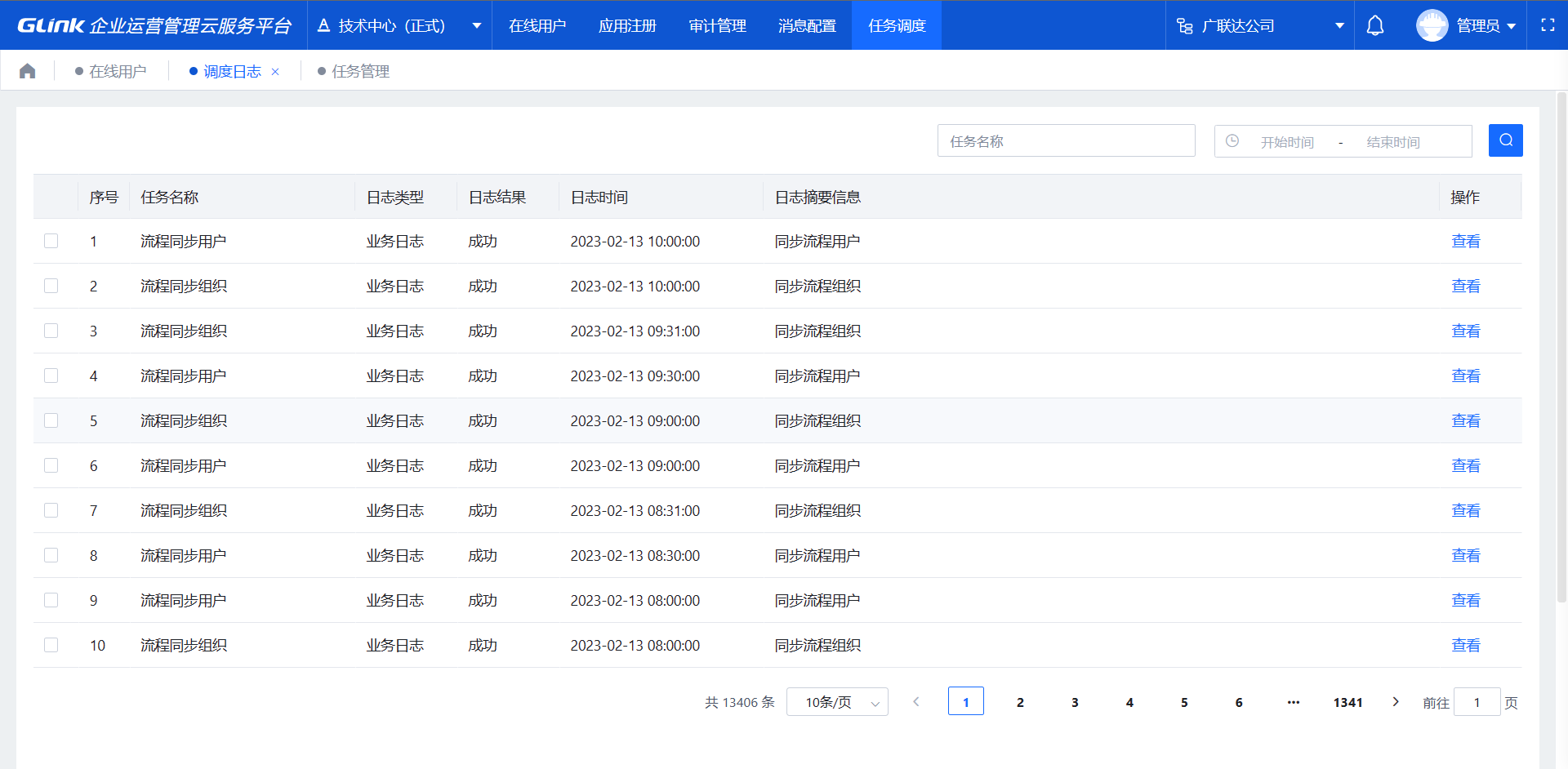Viewport: 1568px width, 769px height.
Task: Click 查看 for row 4
Action: (x=1466, y=376)
